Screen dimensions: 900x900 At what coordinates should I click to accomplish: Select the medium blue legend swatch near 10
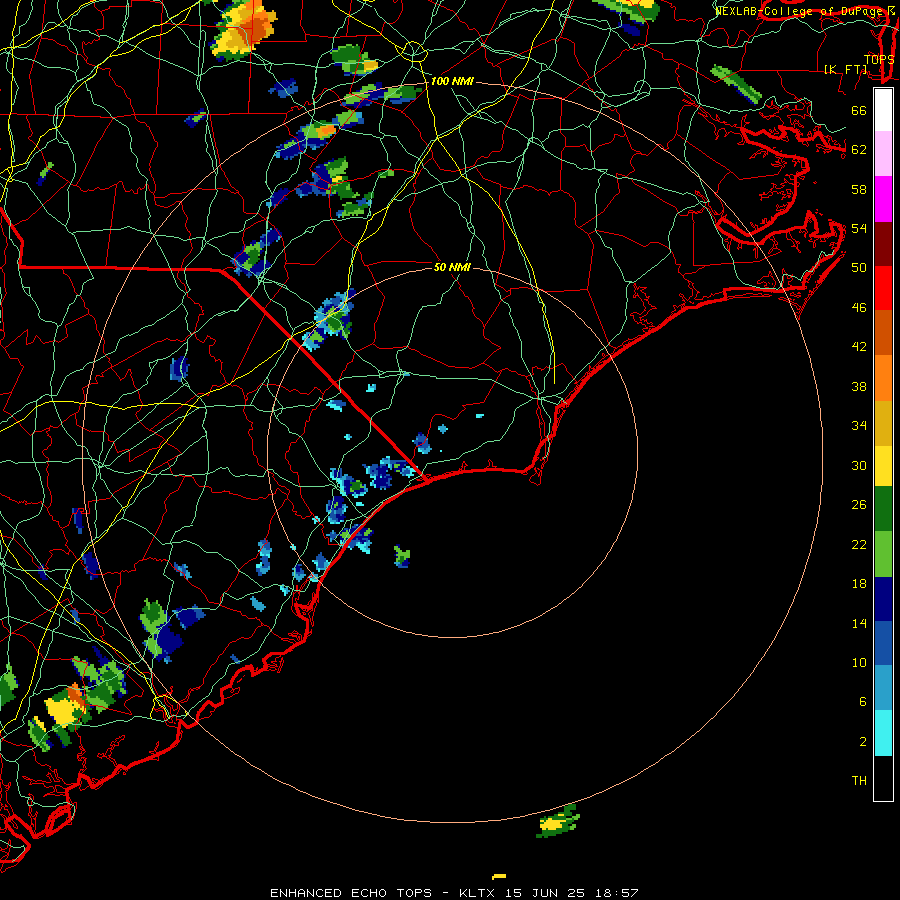pos(883,643)
